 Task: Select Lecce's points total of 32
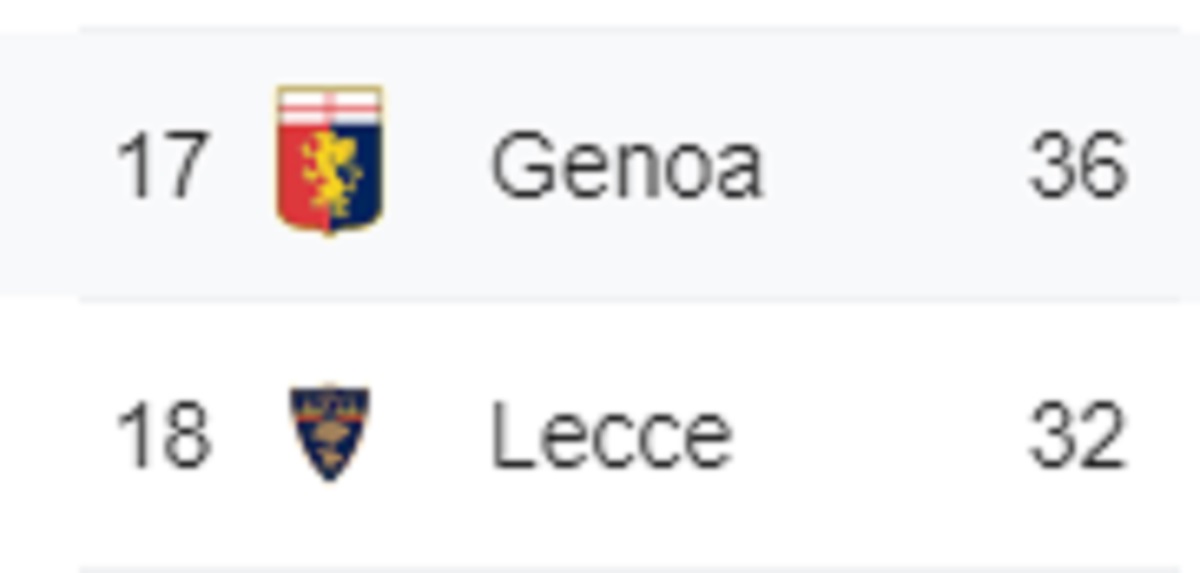[x=1079, y=436]
